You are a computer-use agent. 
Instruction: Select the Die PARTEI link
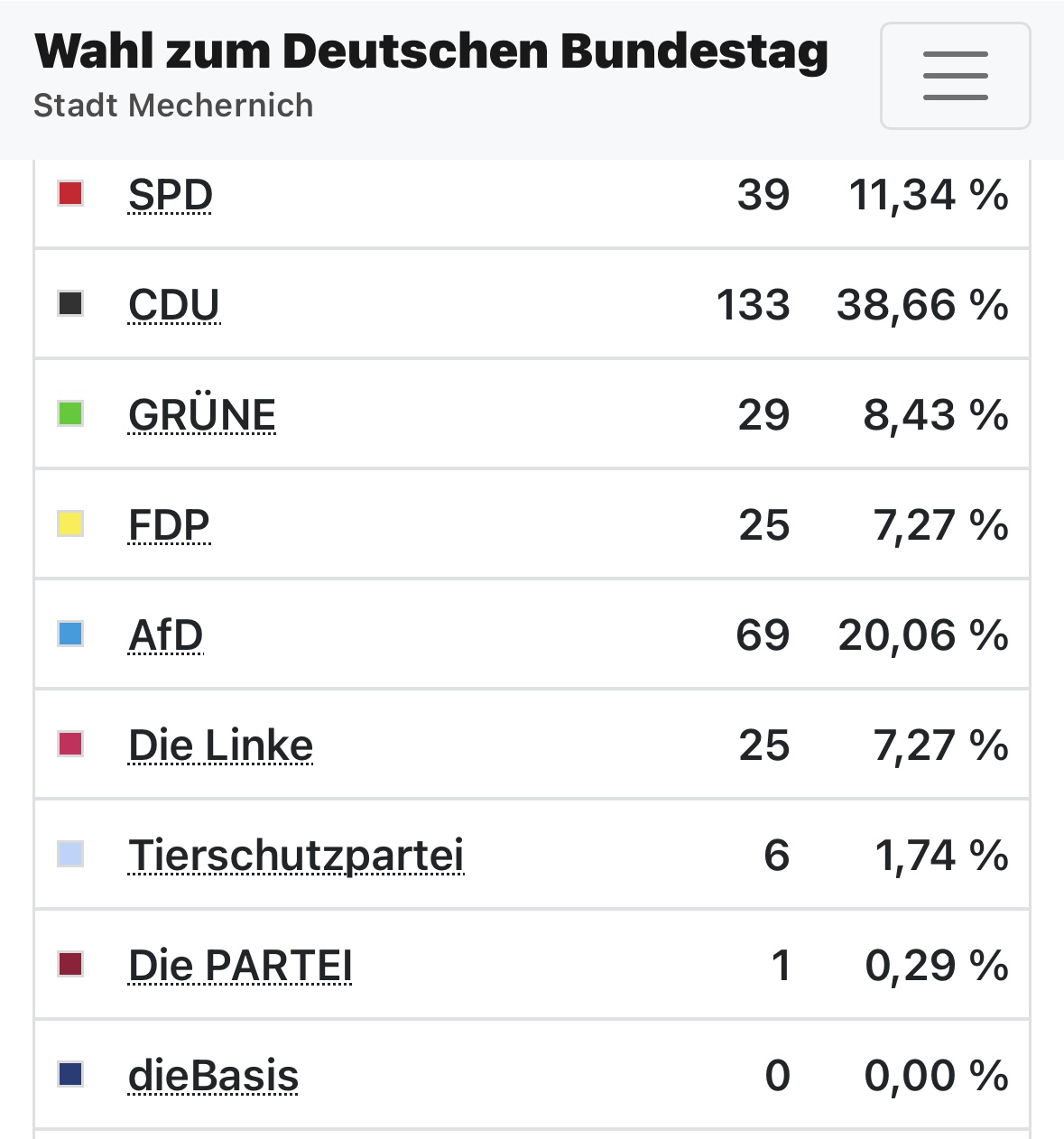(240, 966)
